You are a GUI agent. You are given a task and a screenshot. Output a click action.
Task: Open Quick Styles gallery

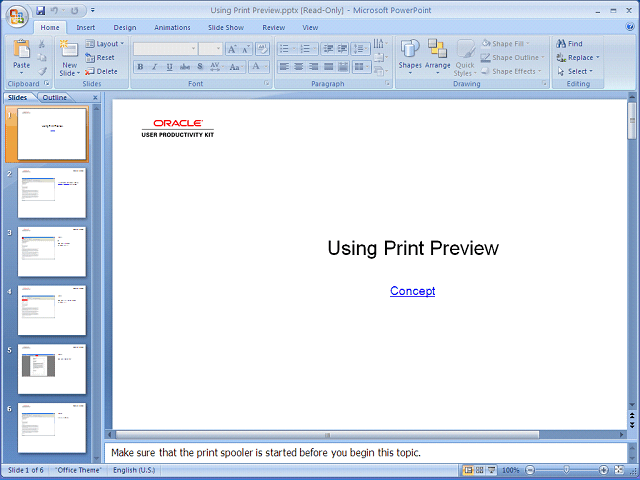[465, 58]
